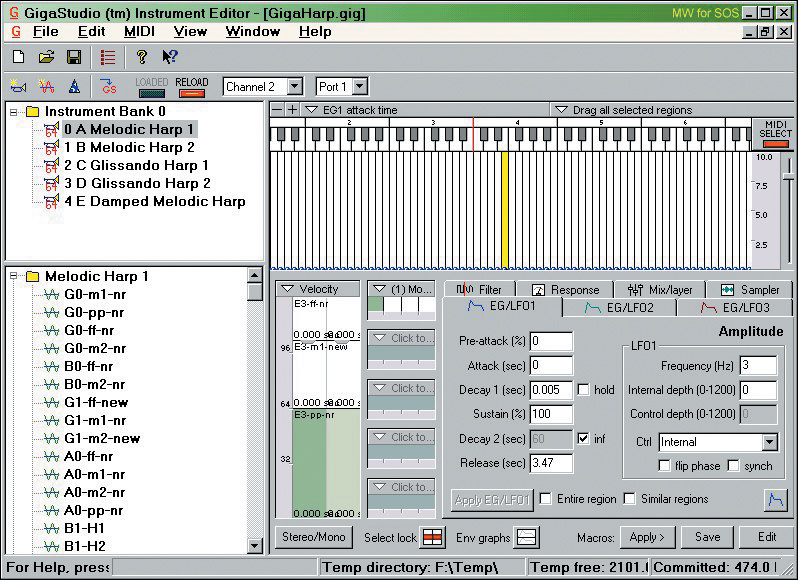Open a file with the folder icon
Viewport: 798px width, 580px height.
coord(46,58)
